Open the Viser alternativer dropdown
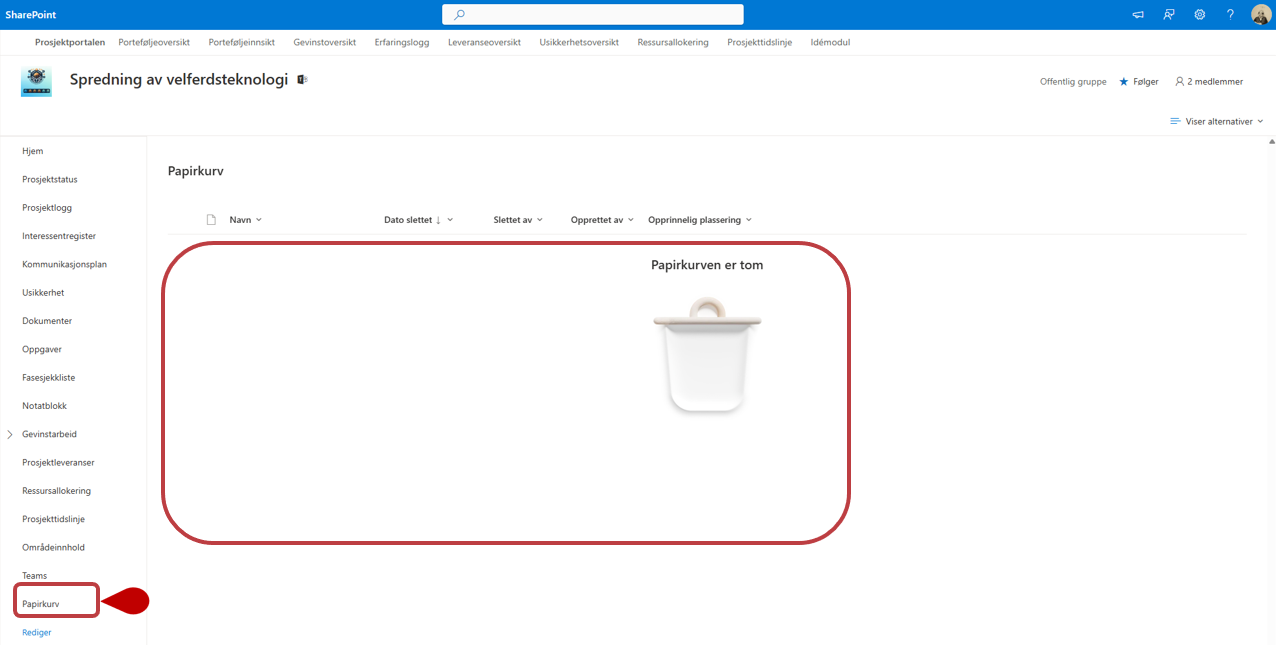 pyautogui.click(x=1216, y=121)
